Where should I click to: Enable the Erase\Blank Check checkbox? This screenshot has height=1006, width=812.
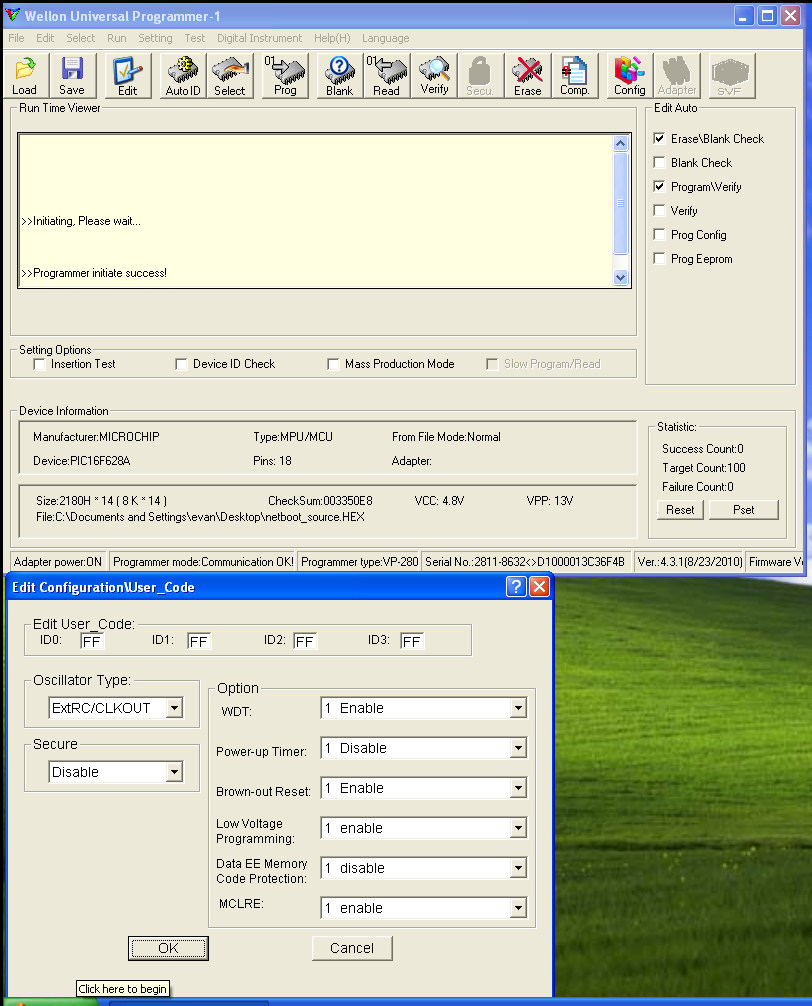[x=659, y=139]
